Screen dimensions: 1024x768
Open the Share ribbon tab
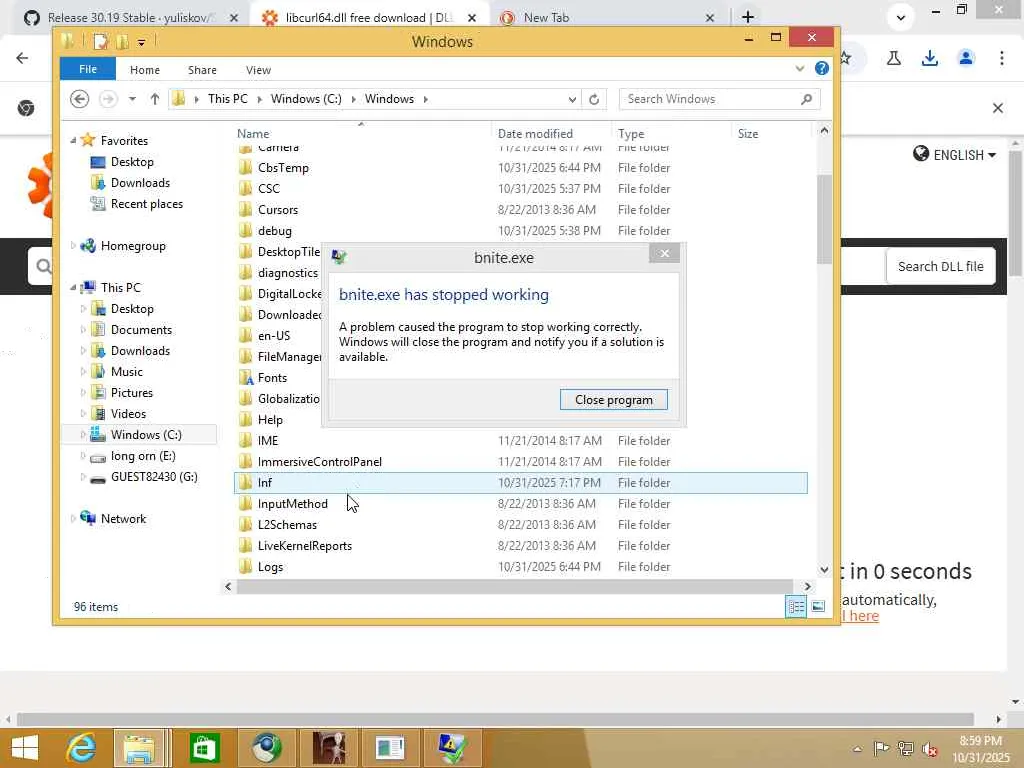202,70
